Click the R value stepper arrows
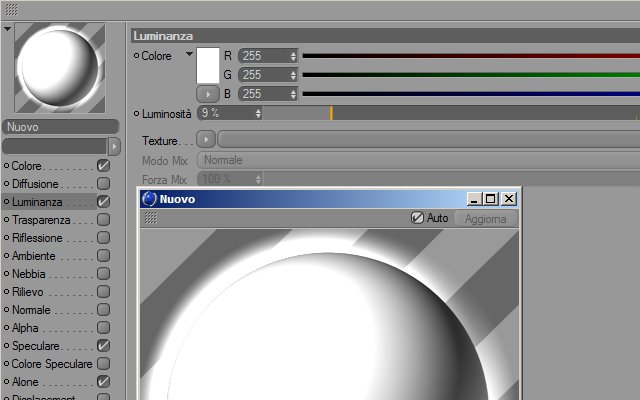Image resolution: width=640 pixels, height=400 pixels. click(293, 56)
